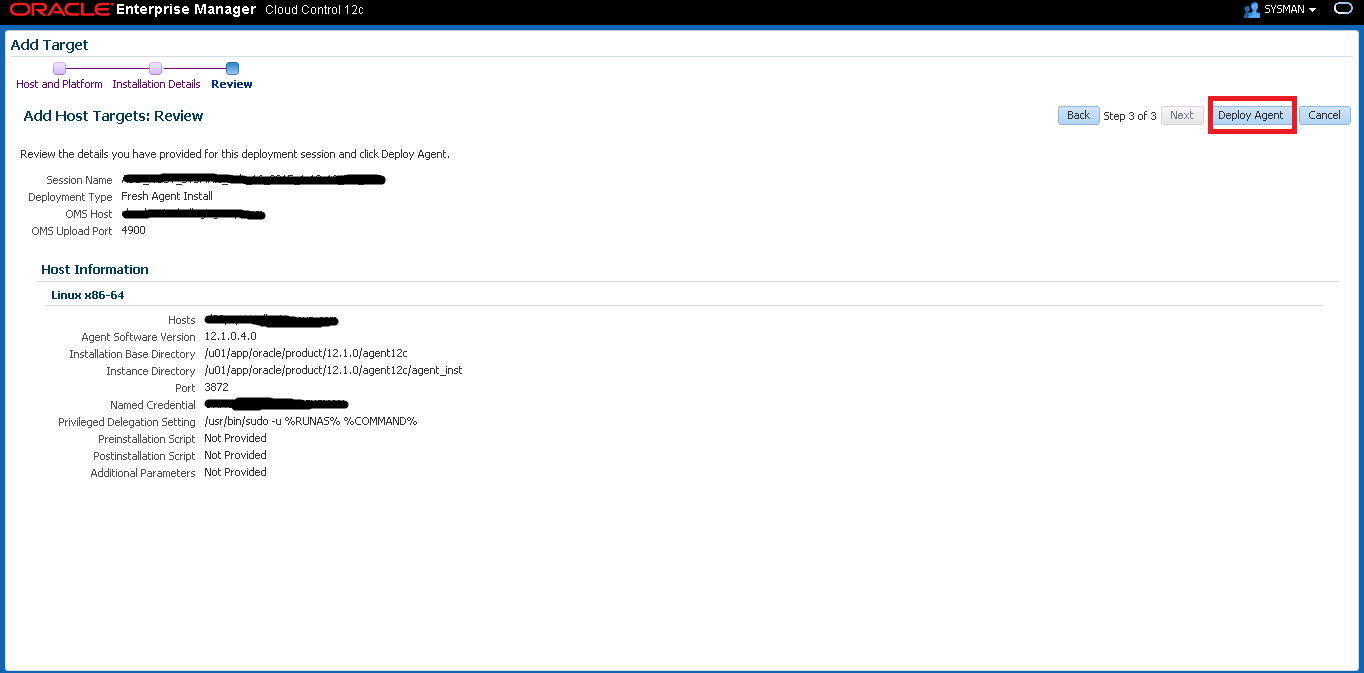Click the Installation Base Directory path value

point(305,353)
